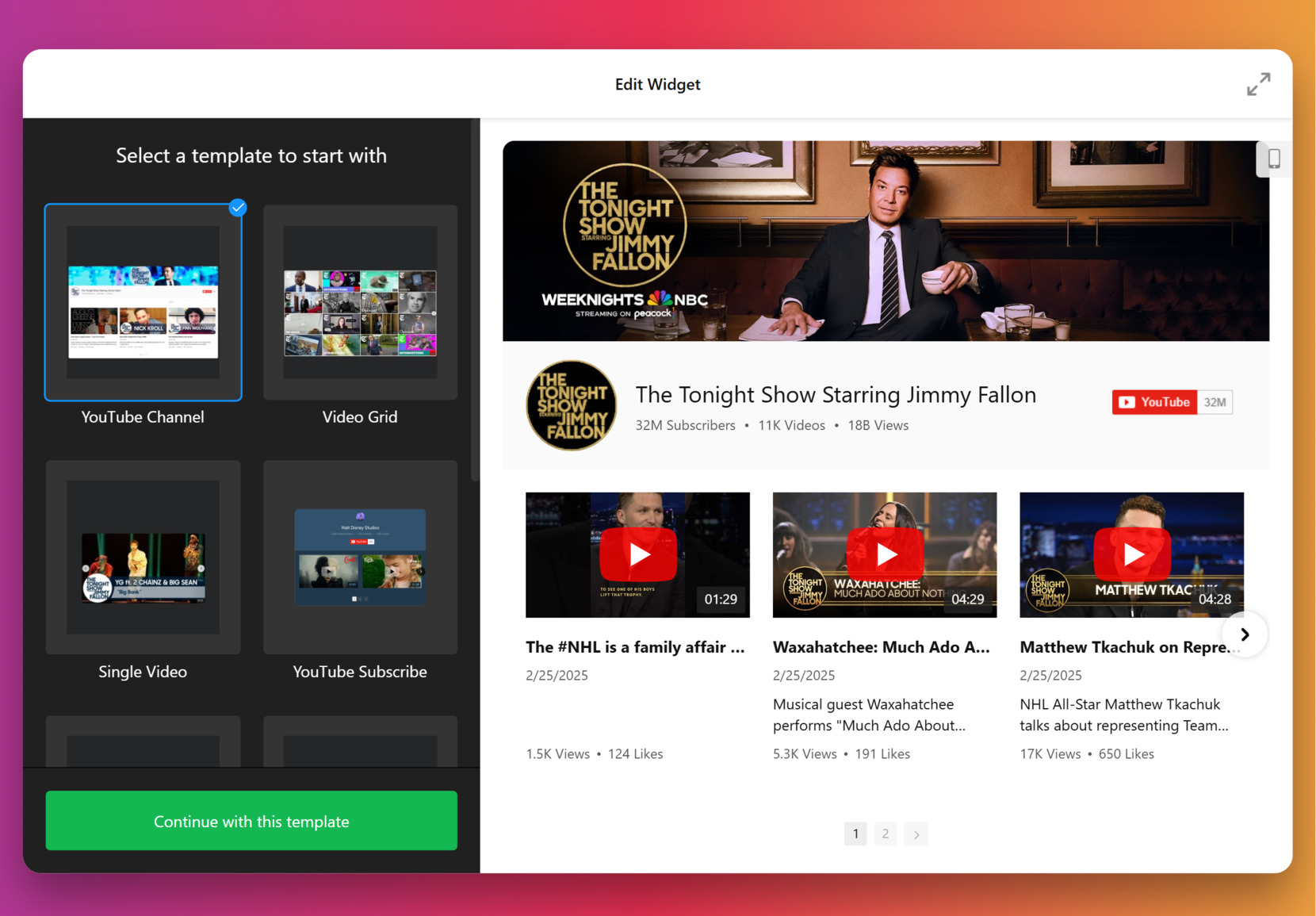Toggle selection checkmark on YouTube Channel template

pyautogui.click(x=237, y=208)
